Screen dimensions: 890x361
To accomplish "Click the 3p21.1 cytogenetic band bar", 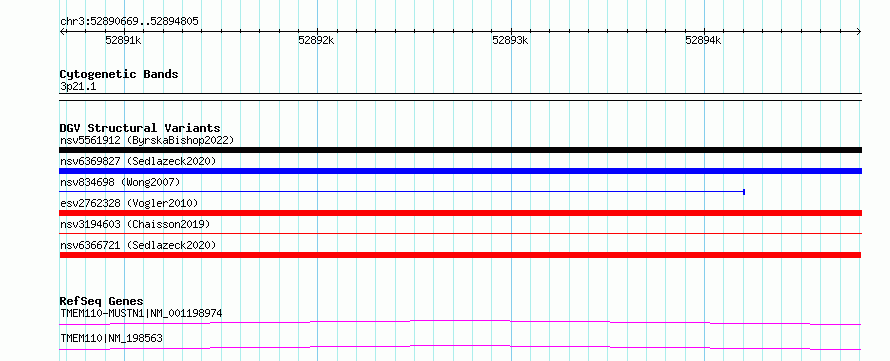I will click(x=460, y=97).
